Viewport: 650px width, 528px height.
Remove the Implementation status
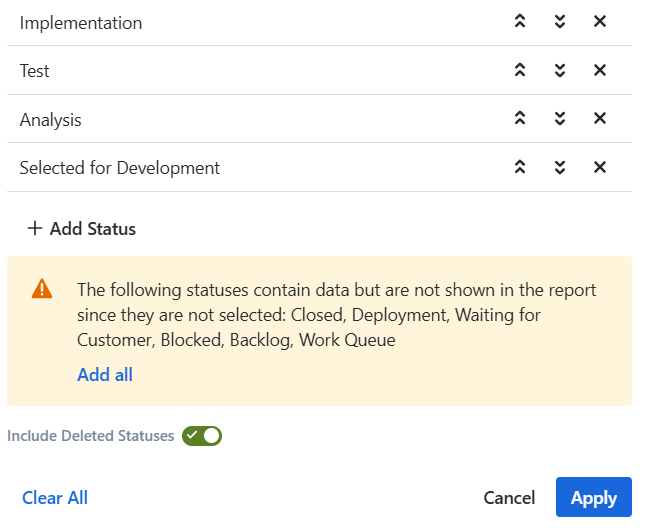600,22
